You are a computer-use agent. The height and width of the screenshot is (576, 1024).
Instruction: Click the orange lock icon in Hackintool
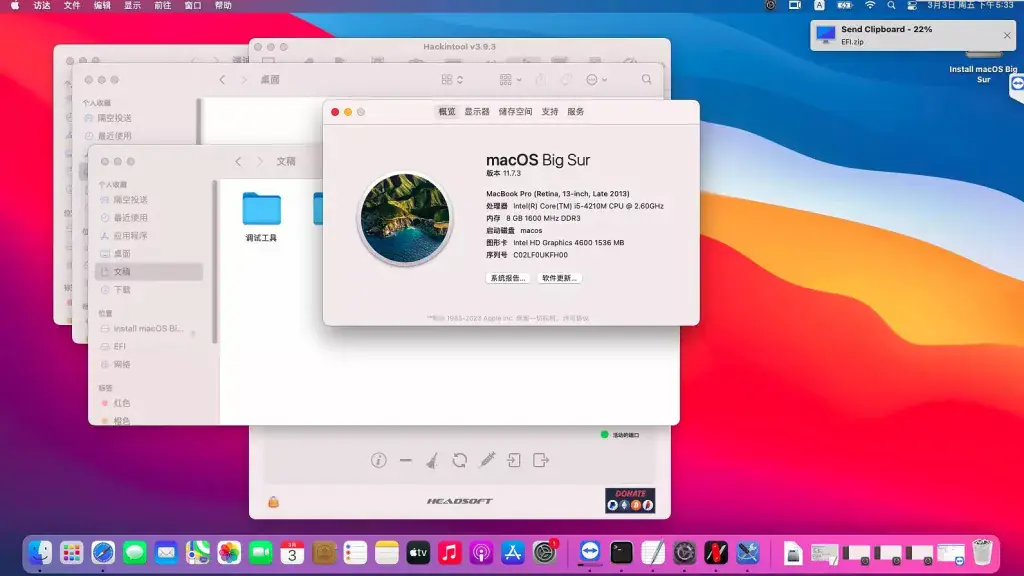(274, 502)
